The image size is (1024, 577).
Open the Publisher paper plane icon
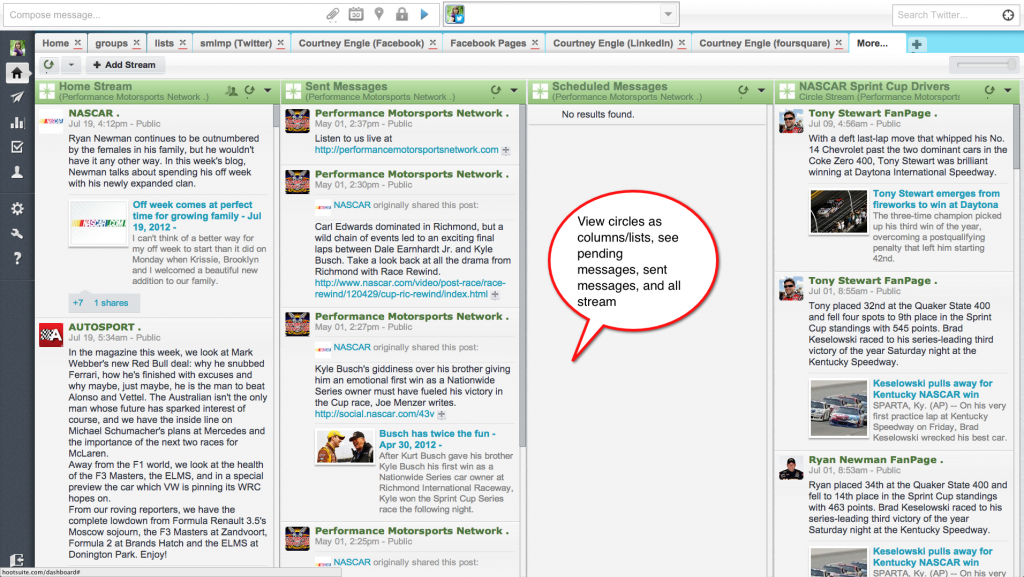tap(17, 97)
